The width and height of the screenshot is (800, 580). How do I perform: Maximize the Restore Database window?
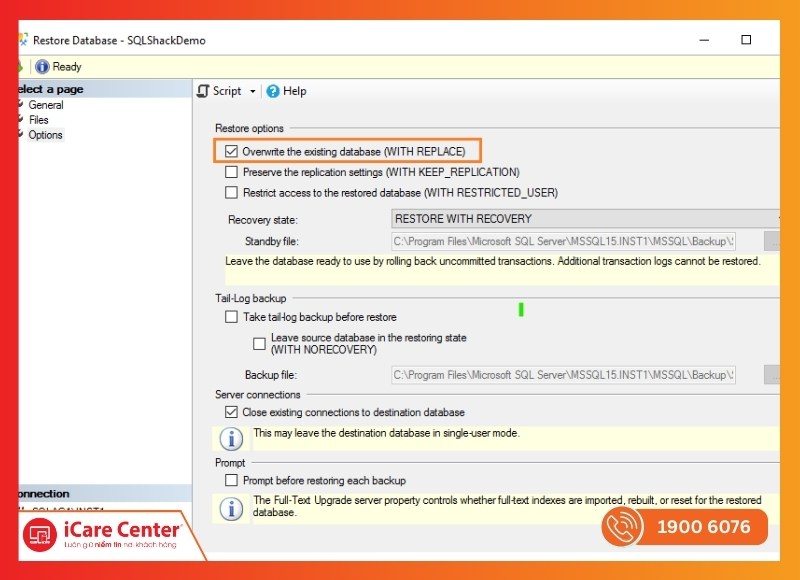coord(746,40)
